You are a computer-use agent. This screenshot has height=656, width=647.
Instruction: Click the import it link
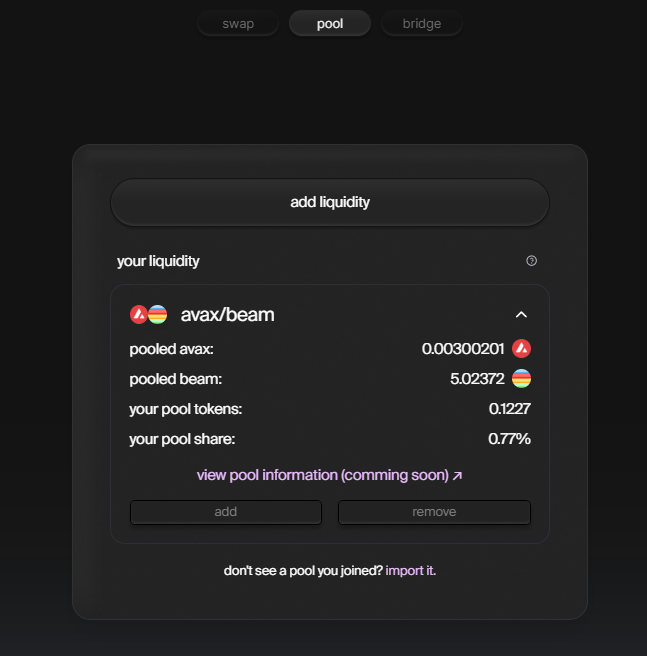pos(411,571)
